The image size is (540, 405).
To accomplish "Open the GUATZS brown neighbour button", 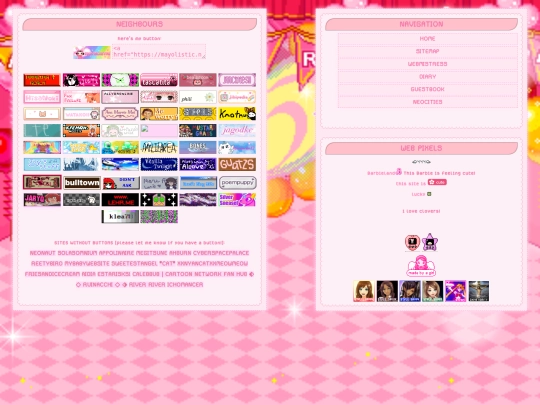I will pyautogui.click(x=237, y=164).
